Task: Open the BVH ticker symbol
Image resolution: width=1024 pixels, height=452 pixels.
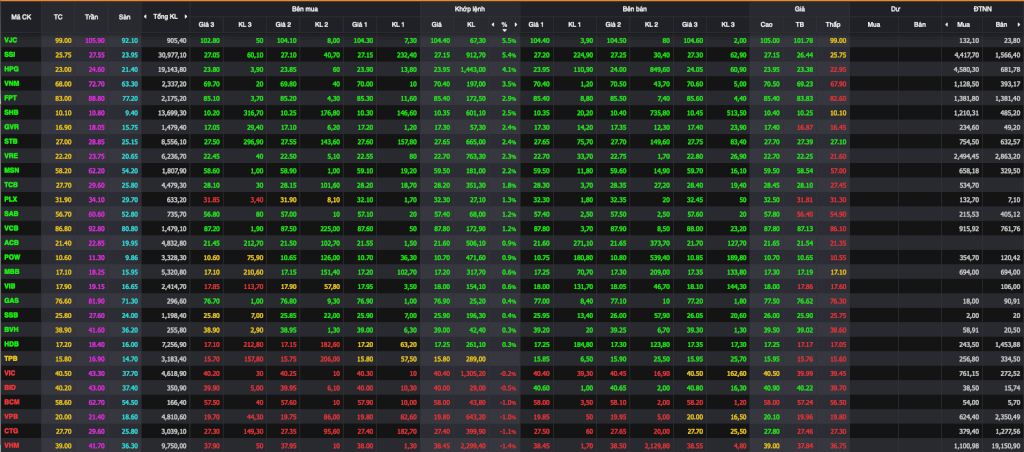Action: click(x=11, y=327)
